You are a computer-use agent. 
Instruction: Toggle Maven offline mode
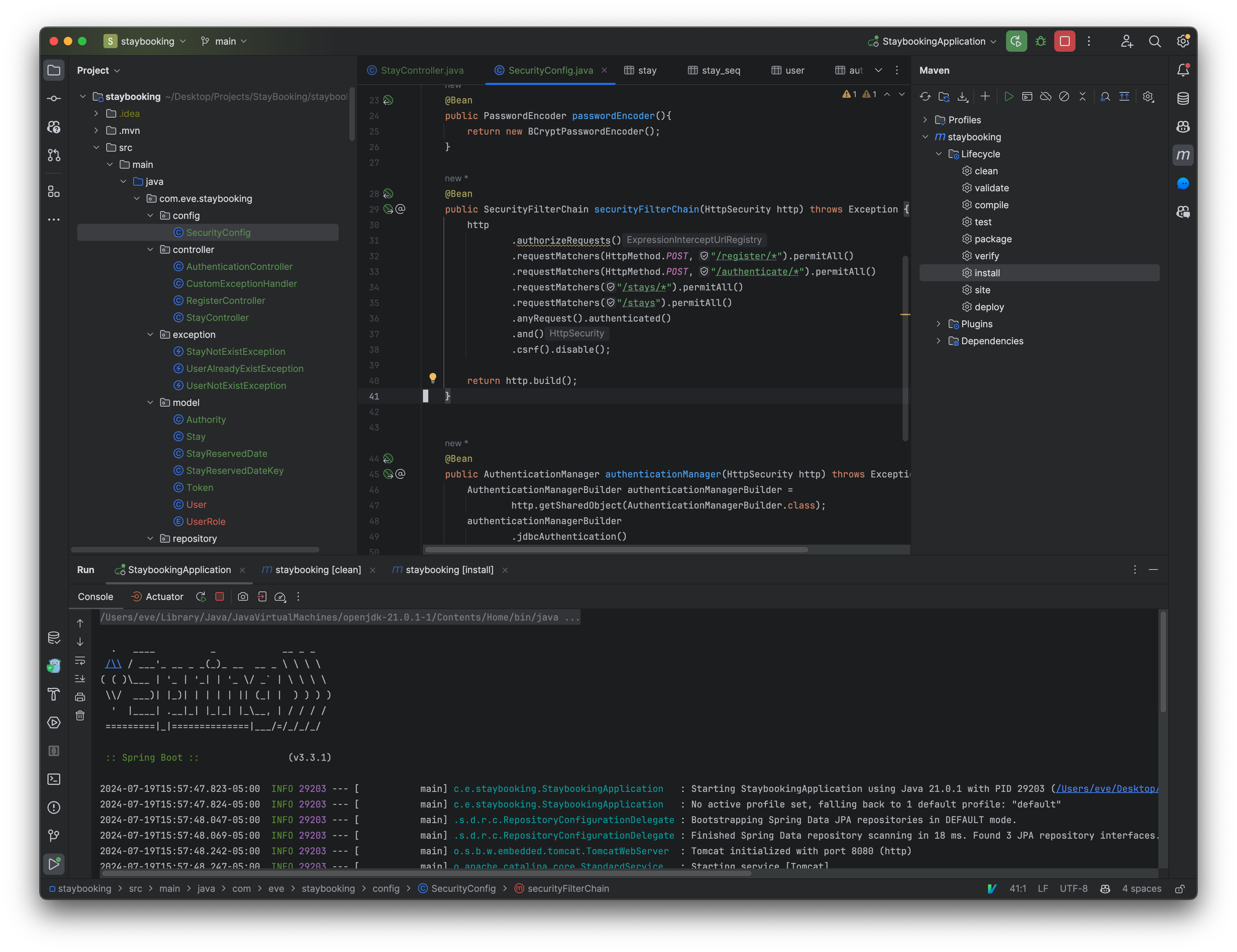click(x=1046, y=96)
